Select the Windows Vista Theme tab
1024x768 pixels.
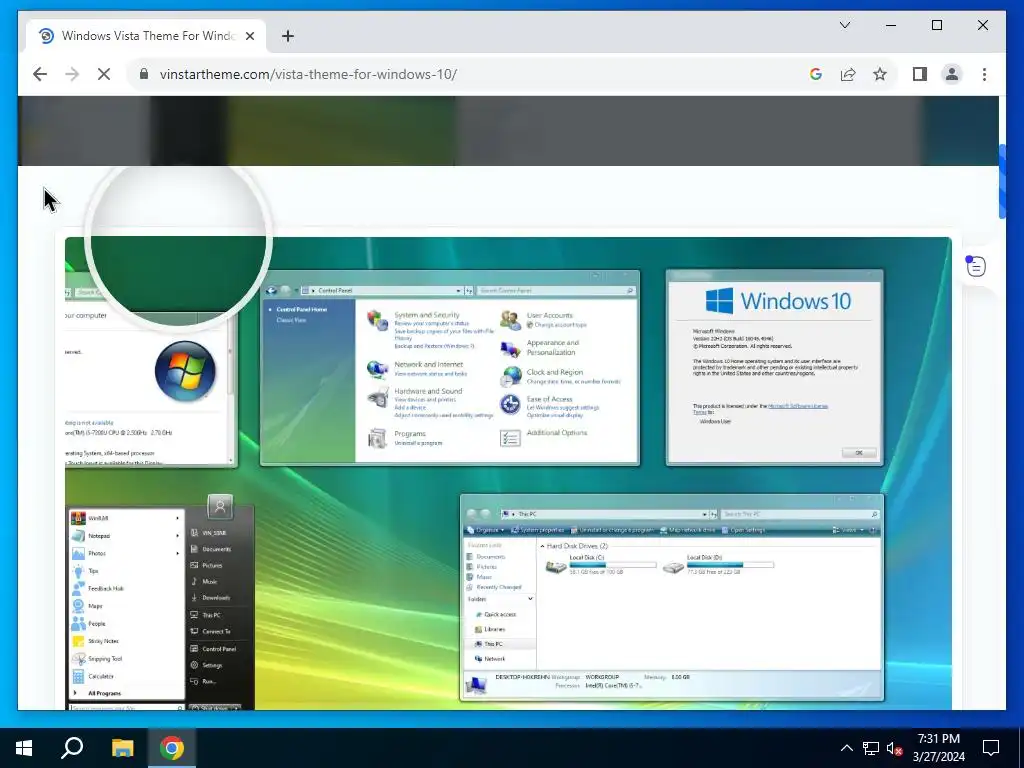[146, 36]
